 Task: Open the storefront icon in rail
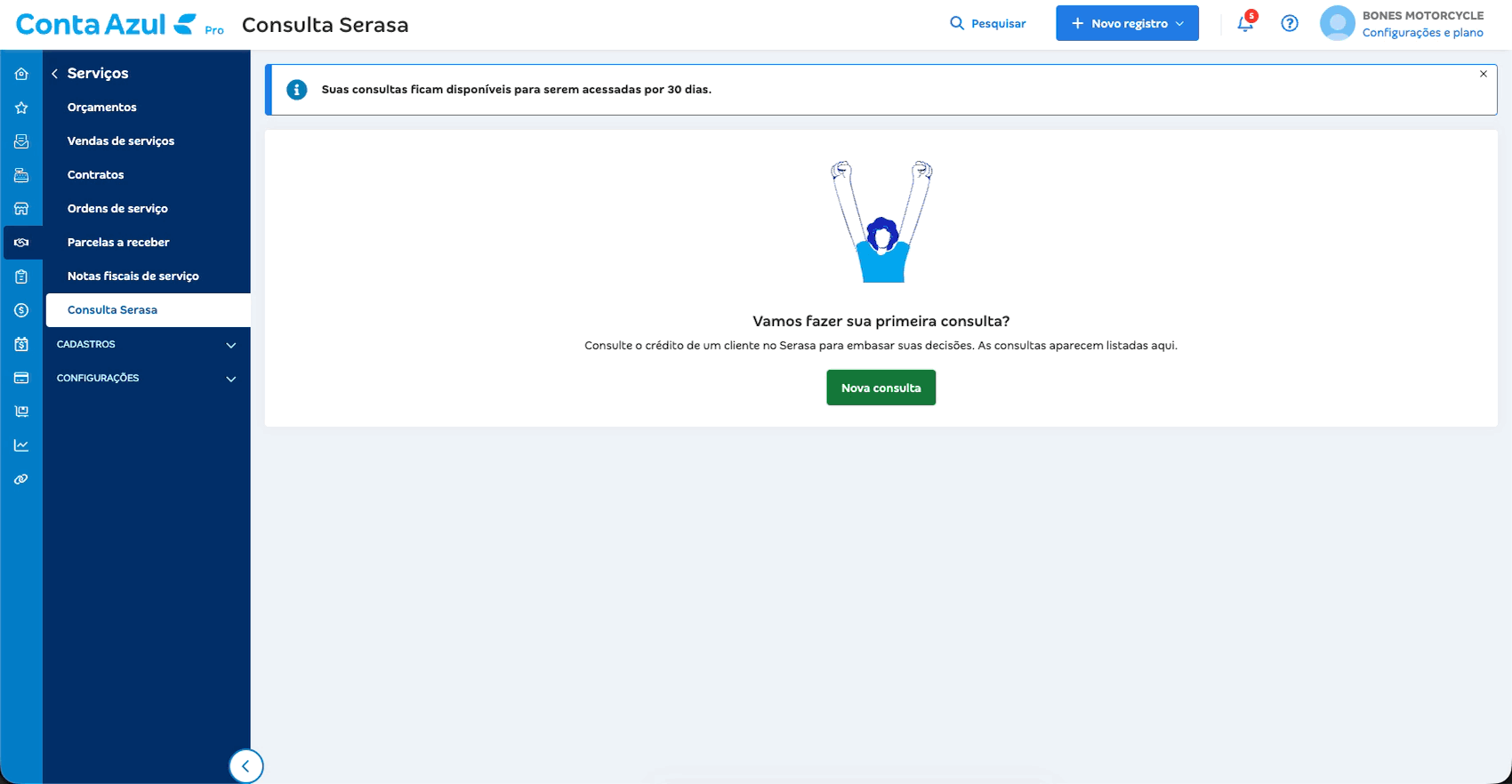pyautogui.click(x=21, y=209)
